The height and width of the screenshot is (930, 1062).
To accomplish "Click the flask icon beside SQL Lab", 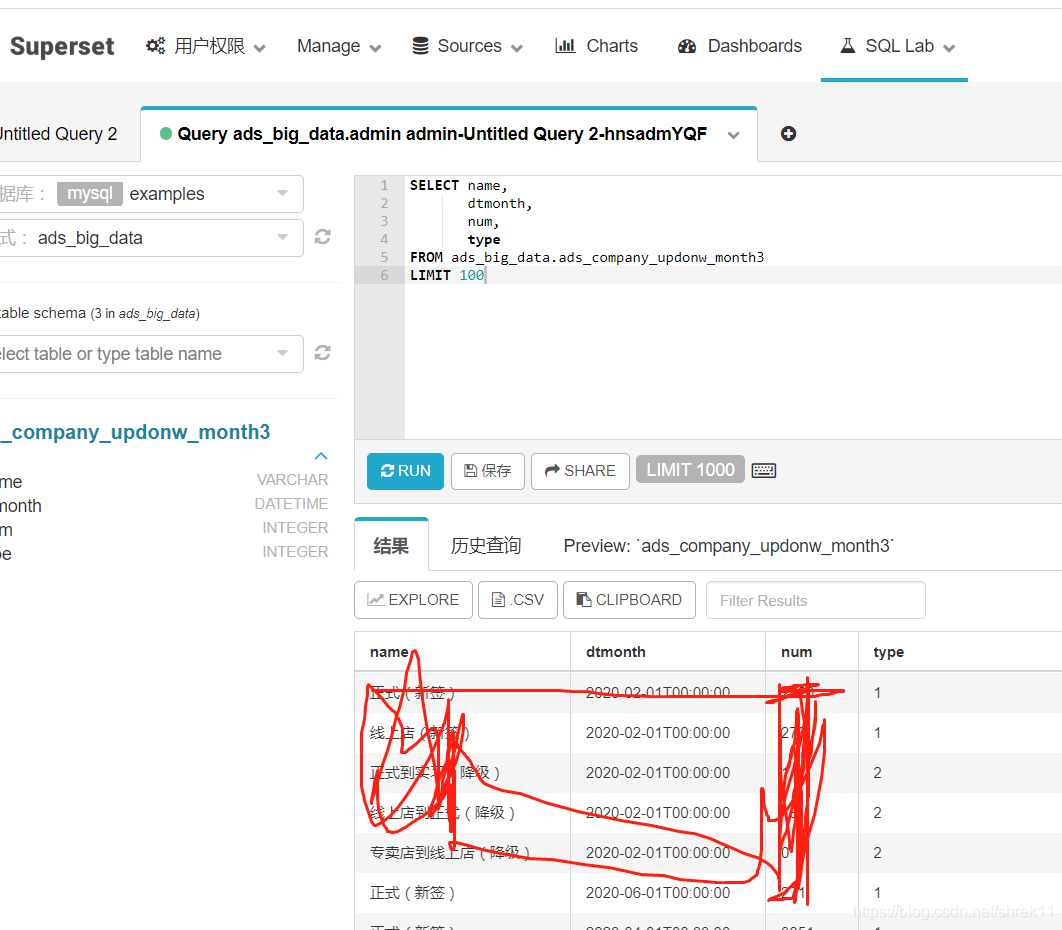I will pos(847,45).
